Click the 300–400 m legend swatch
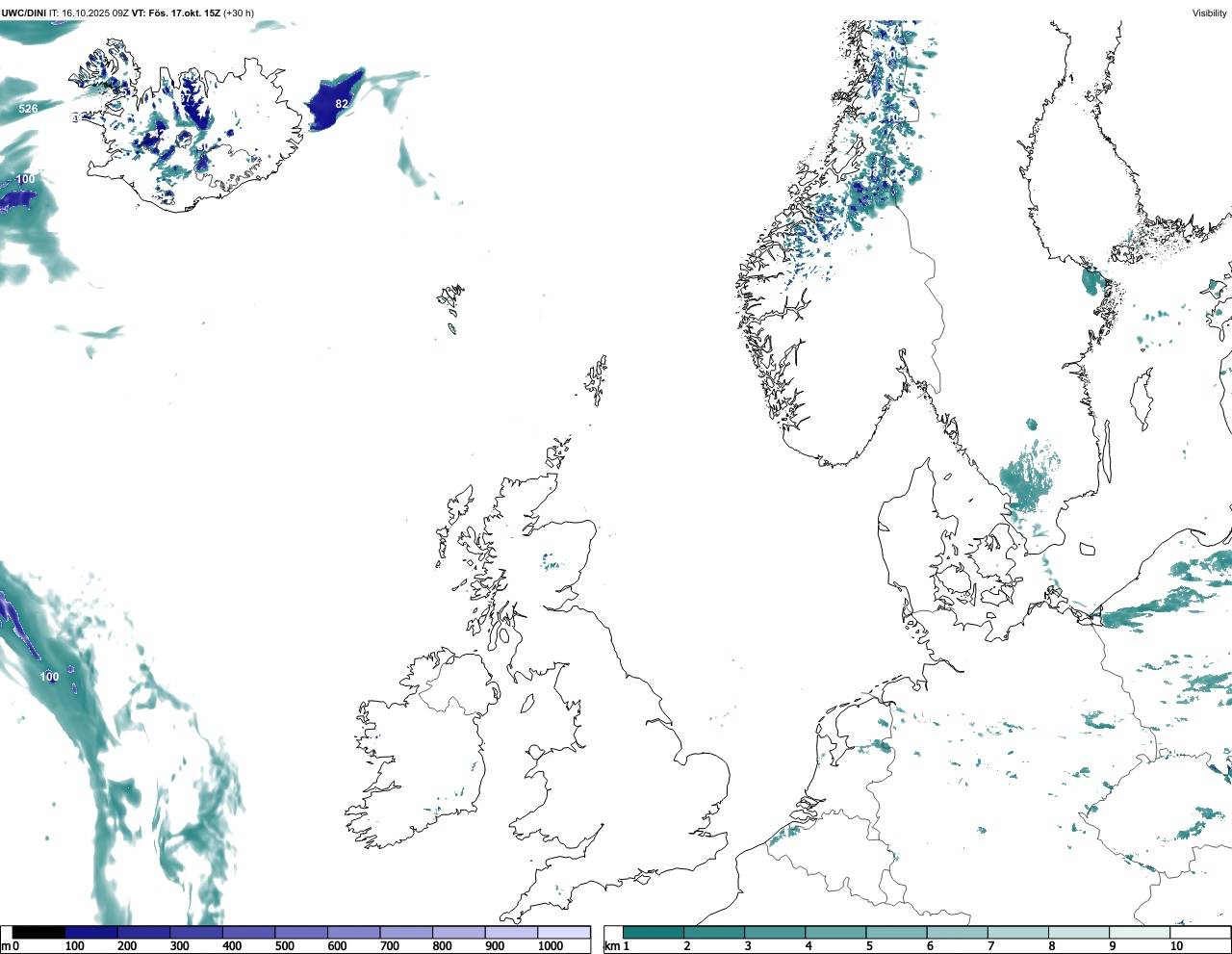The width and height of the screenshot is (1232, 954). 196,932
